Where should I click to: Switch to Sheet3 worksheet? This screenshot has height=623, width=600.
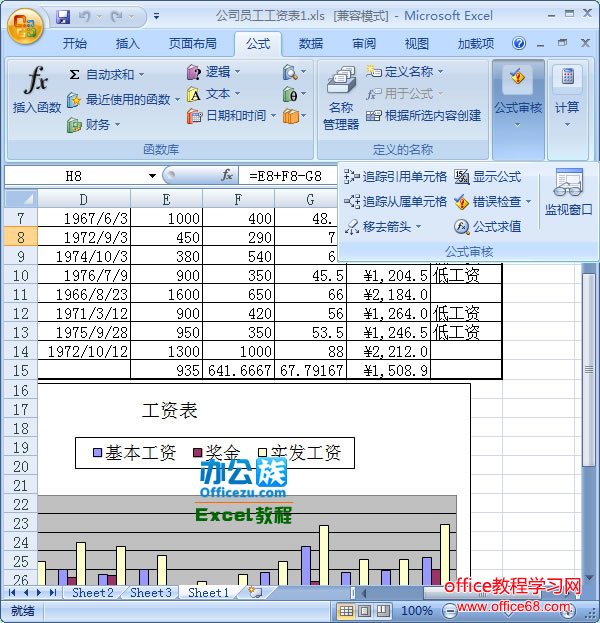151,592
